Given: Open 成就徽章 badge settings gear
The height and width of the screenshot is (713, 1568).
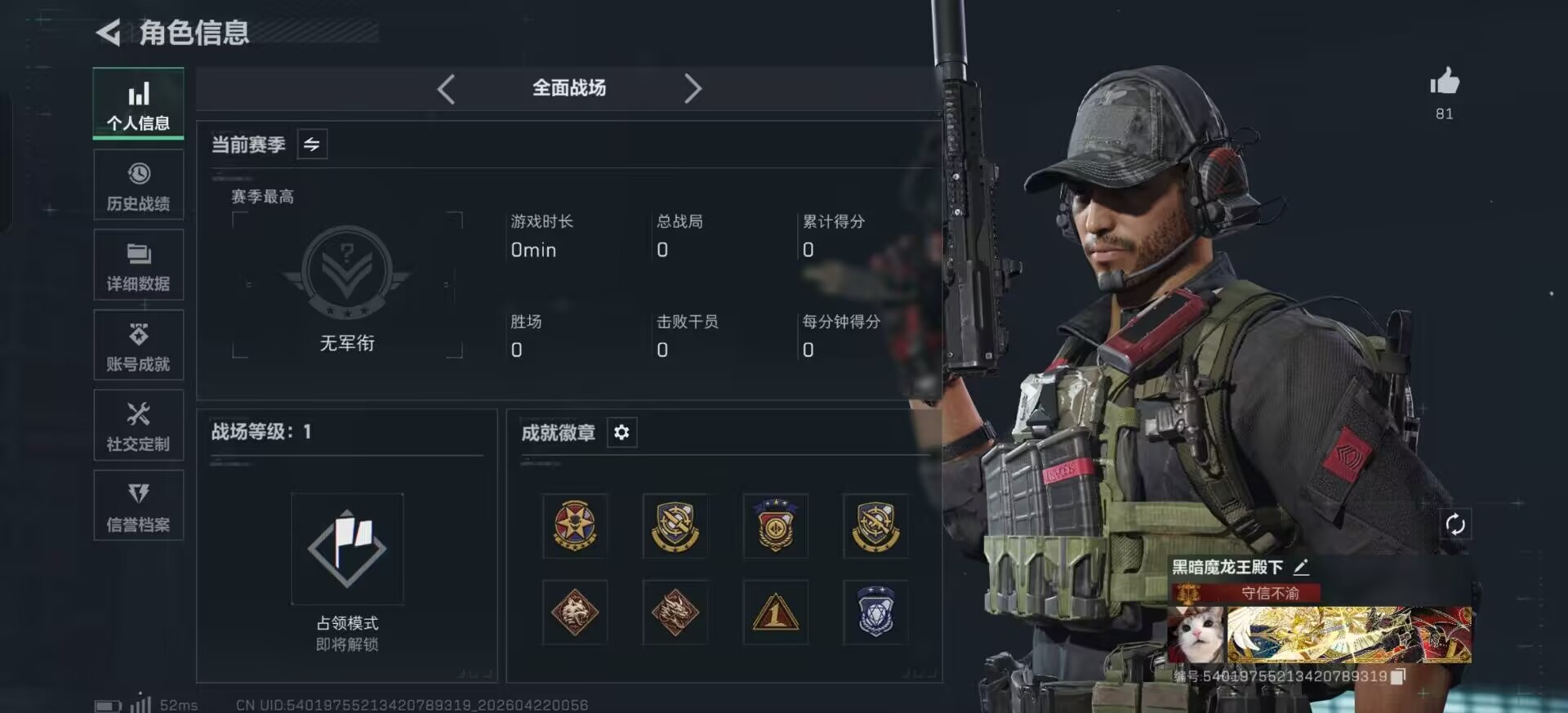Looking at the screenshot, I should 621,432.
